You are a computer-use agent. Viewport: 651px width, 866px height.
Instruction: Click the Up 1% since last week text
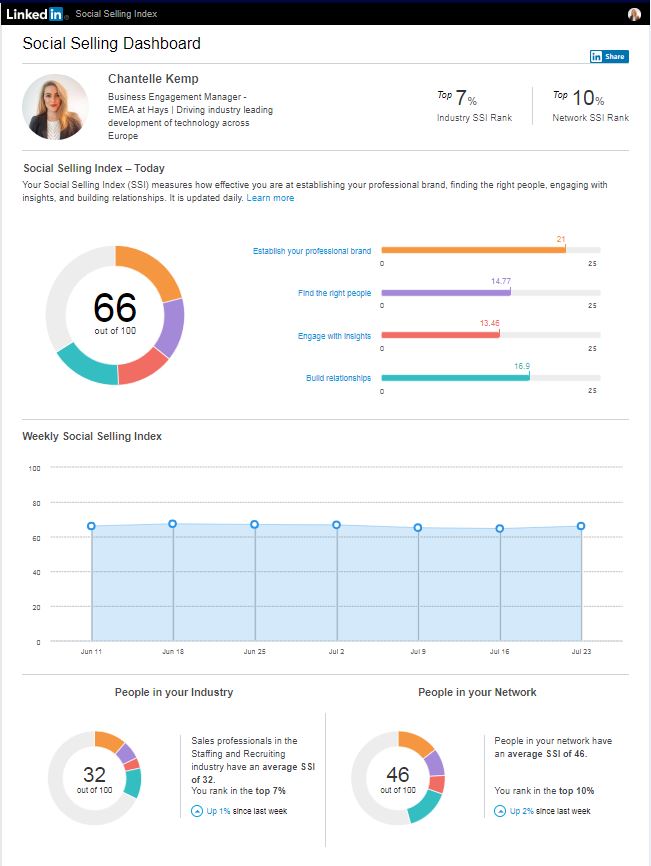[x=247, y=811]
